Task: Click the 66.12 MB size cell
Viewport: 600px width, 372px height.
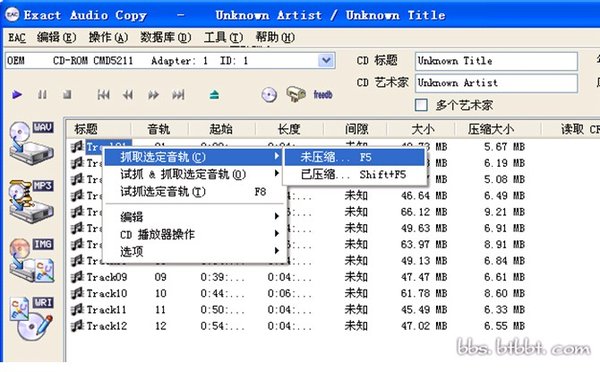Action: click(x=424, y=212)
